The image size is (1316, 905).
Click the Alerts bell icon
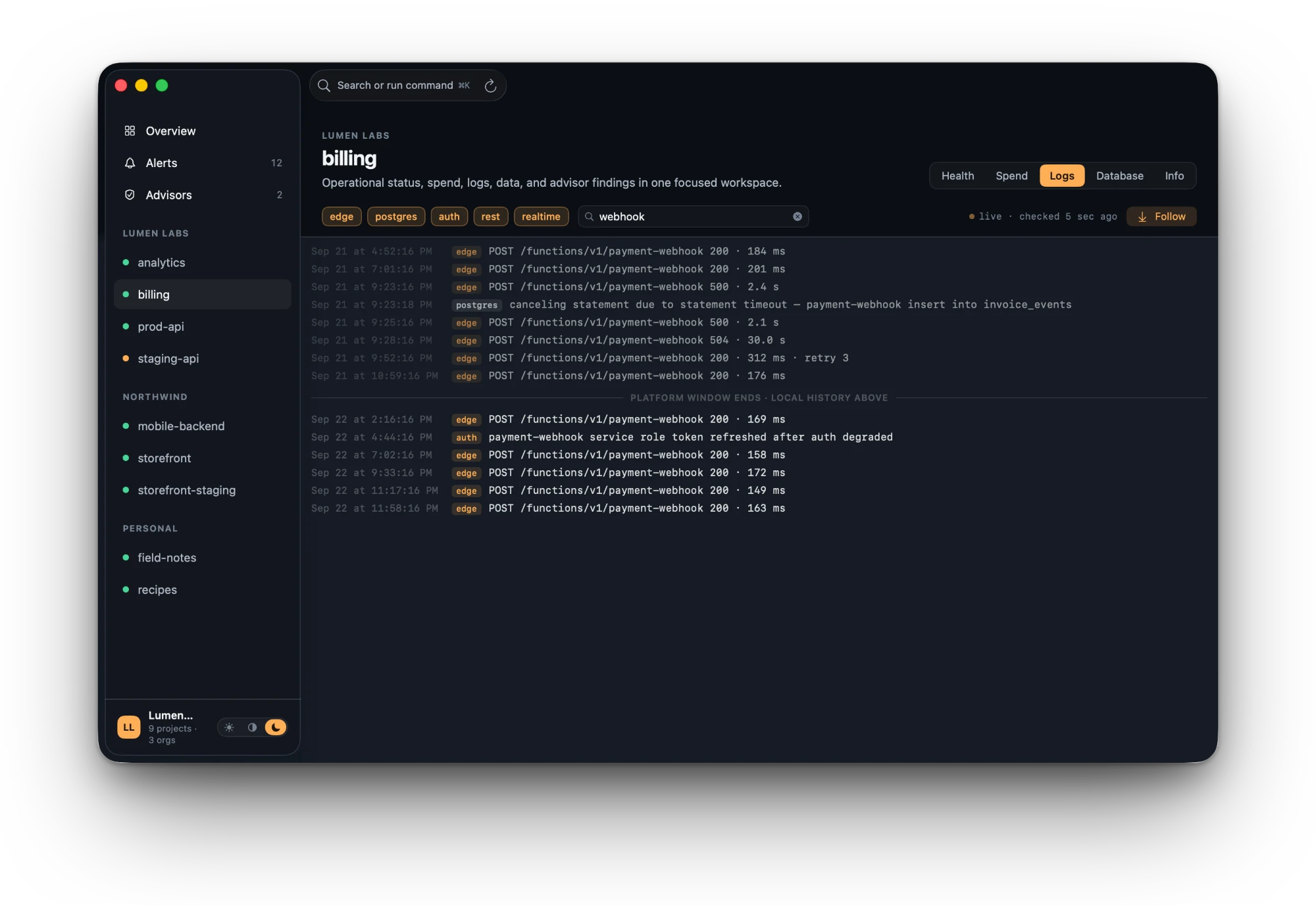130,163
